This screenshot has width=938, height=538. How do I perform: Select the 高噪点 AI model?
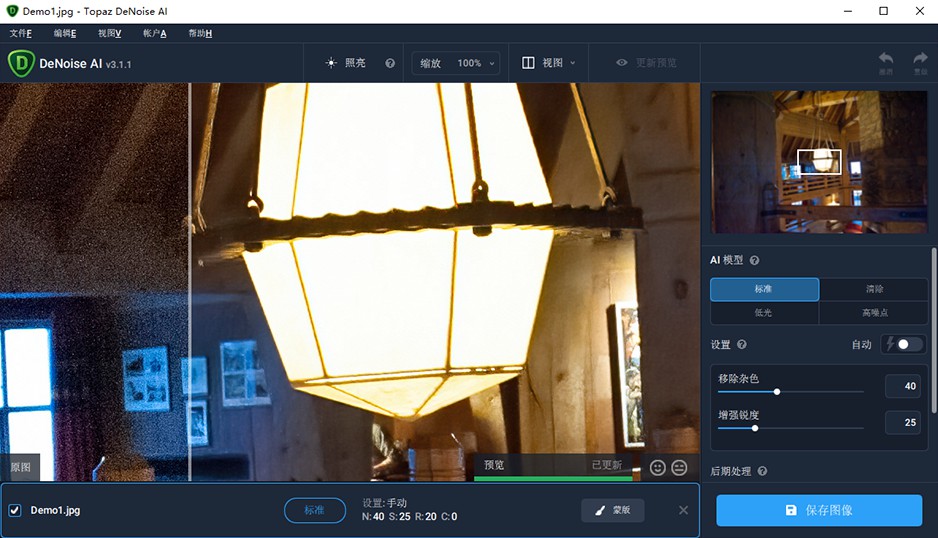click(x=874, y=312)
